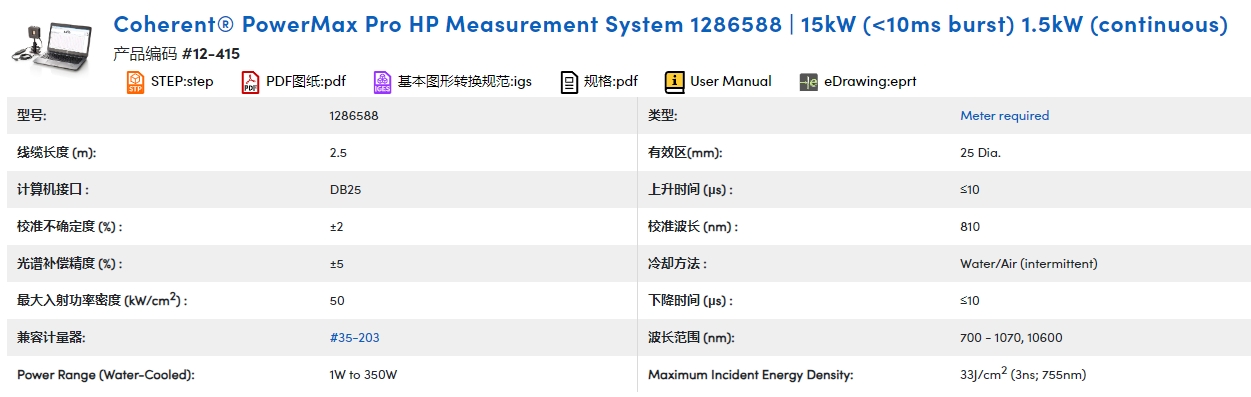
Task: Click the eDrawing file icon
Action: (x=809, y=82)
